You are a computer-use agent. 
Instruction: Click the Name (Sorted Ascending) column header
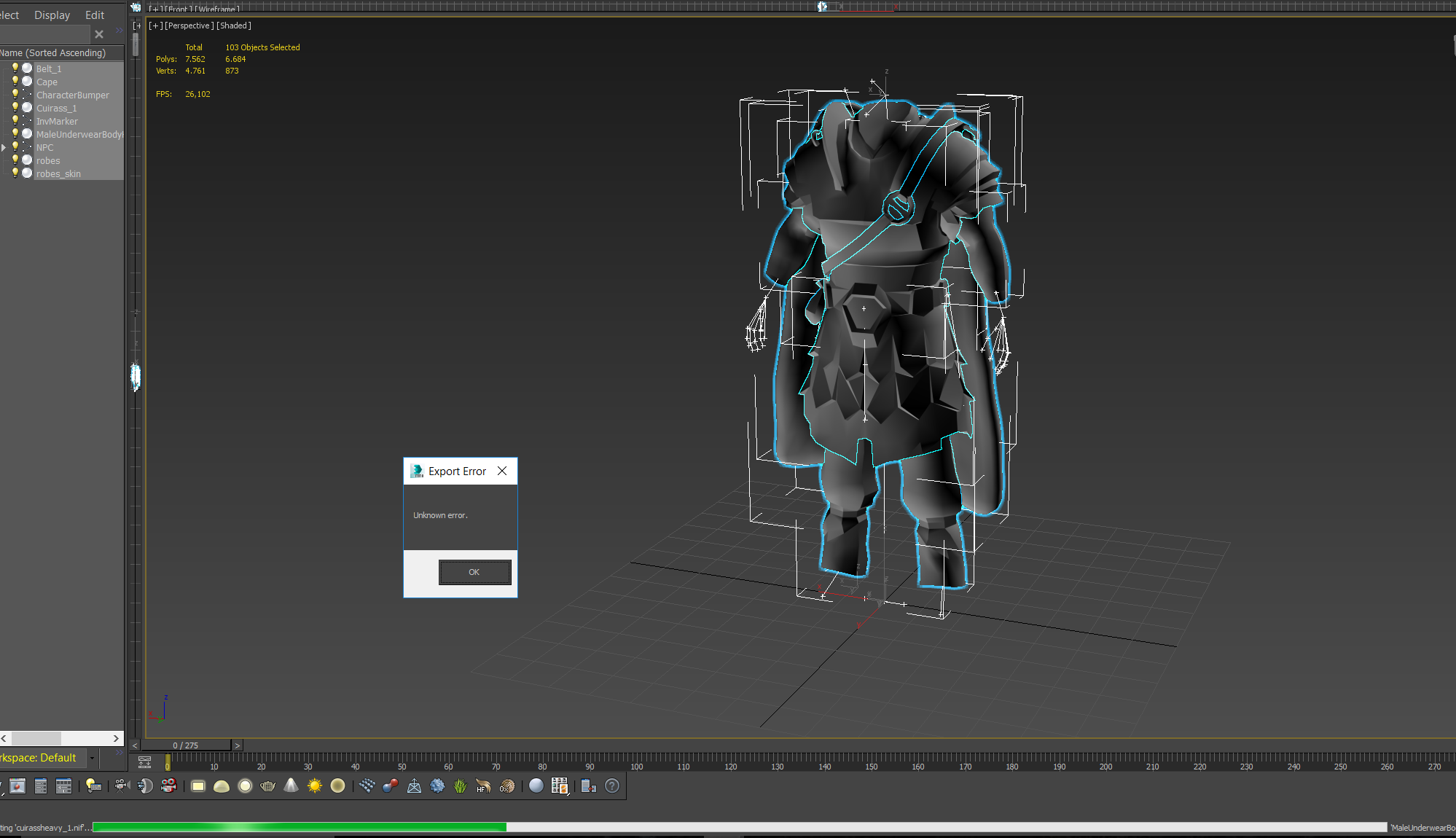pyautogui.click(x=62, y=52)
